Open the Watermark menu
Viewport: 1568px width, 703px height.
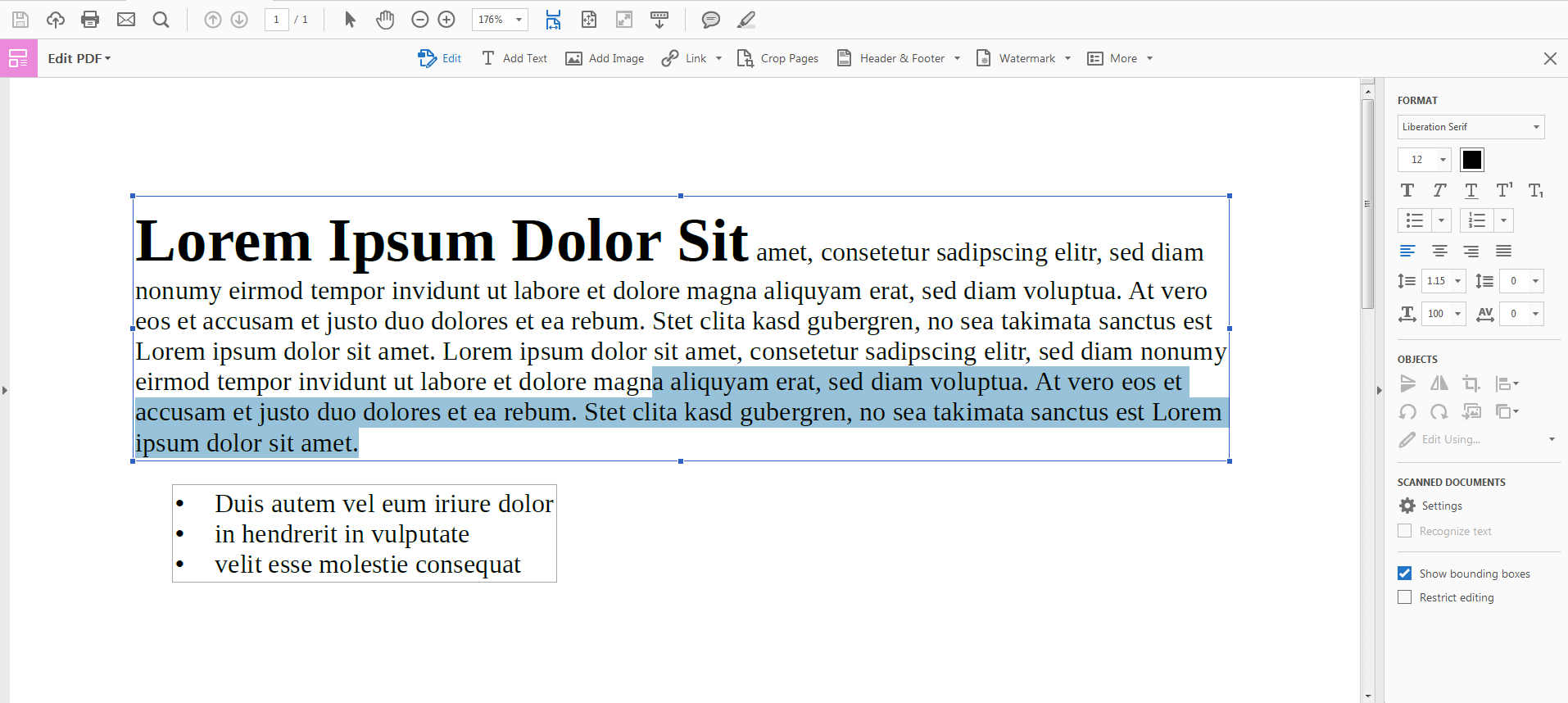(x=1024, y=58)
